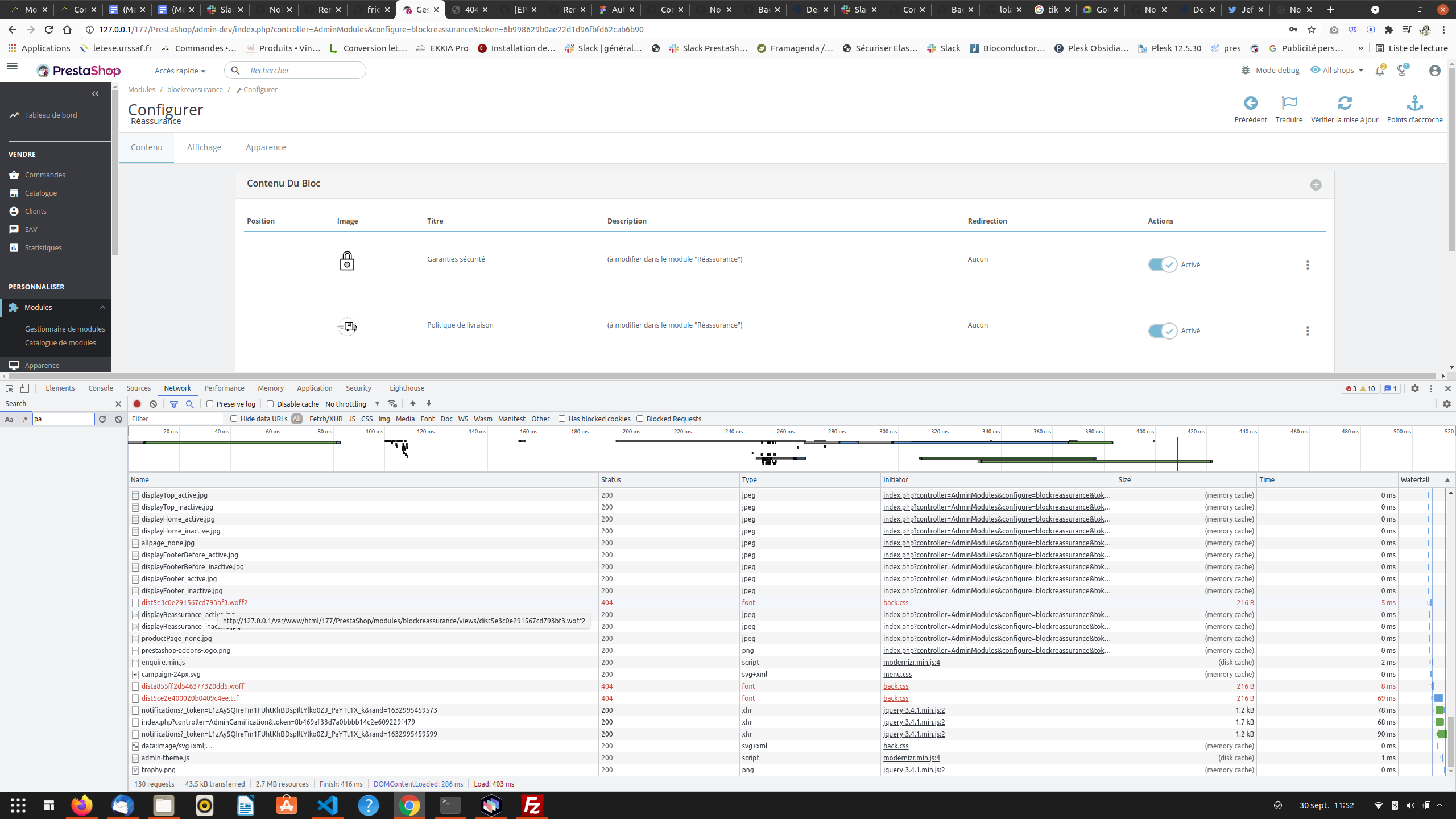Enable the Disable cache checkbox
Image resolution: width=1456 pixels, height=819 pixels.
pyautogui.click(x=270, y=404)
